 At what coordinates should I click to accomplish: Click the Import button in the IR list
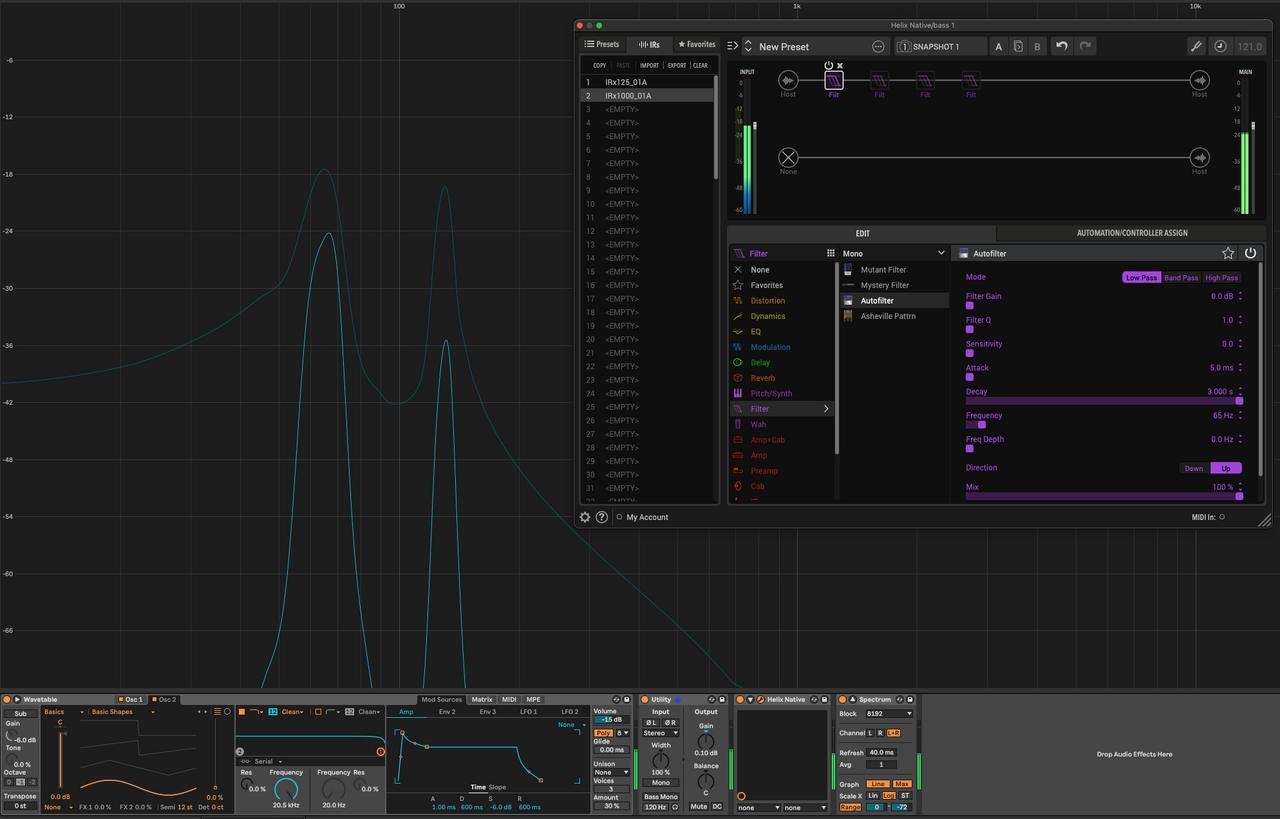(650, 66)
